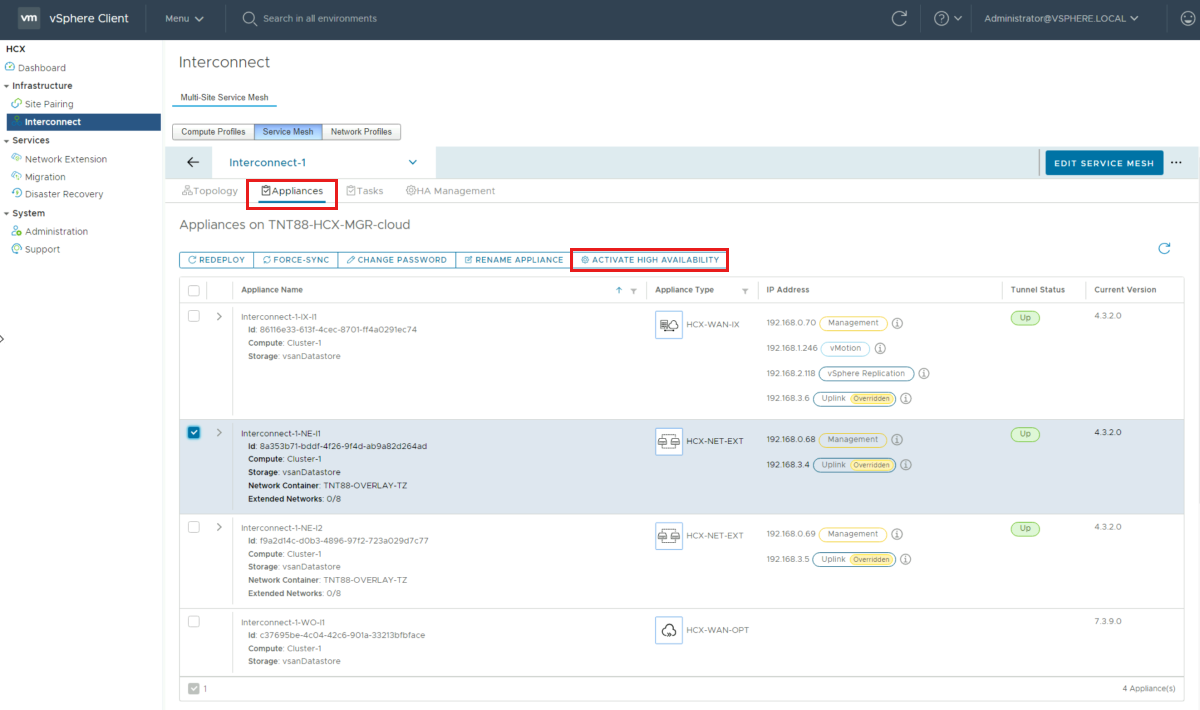This screenshot has width=1200, height=710.
Task: Select the Service Mesh tab
Action: [288, 132]
